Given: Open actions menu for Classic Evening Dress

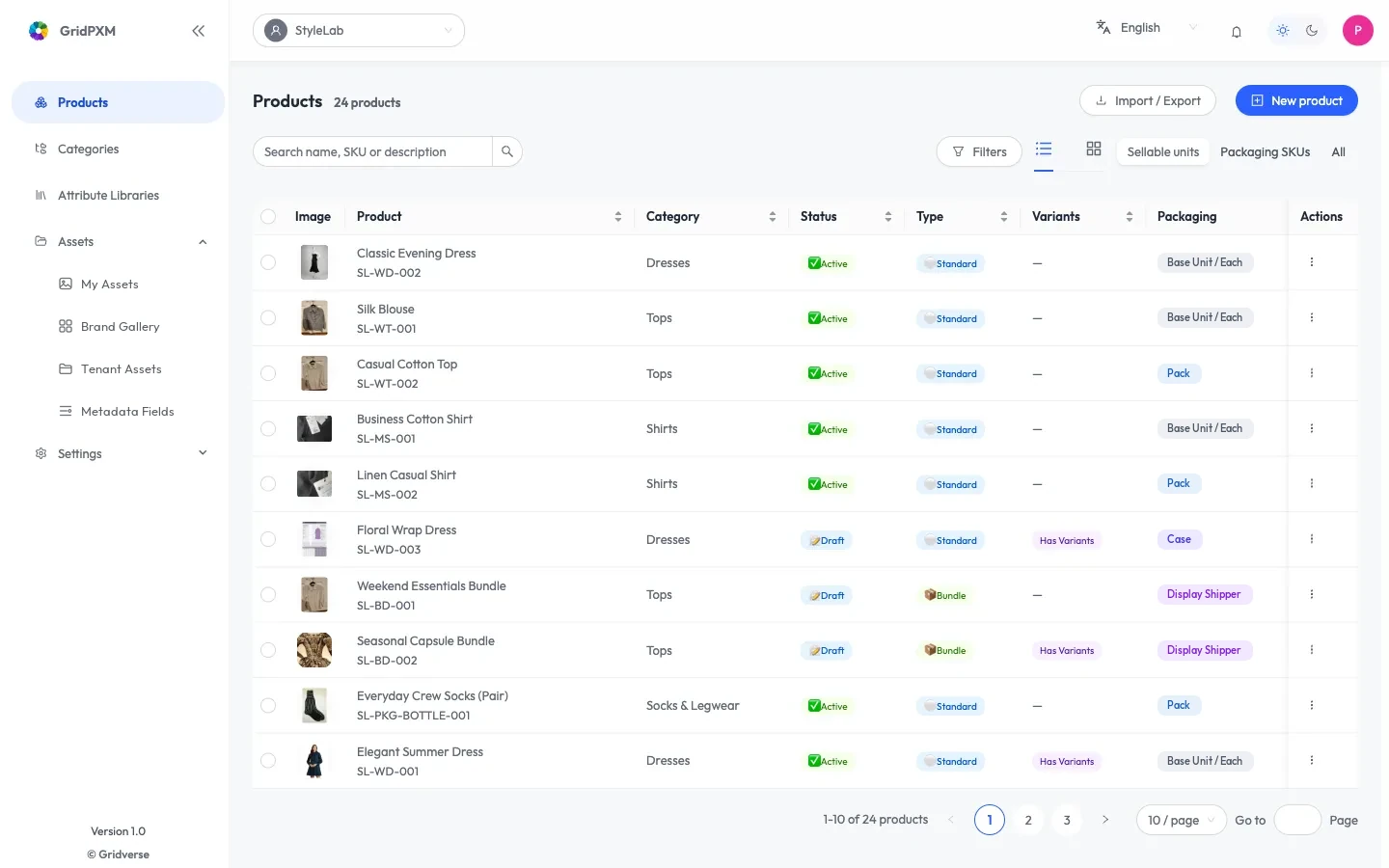Looking at the screenshot, I should coord(1312,262).
